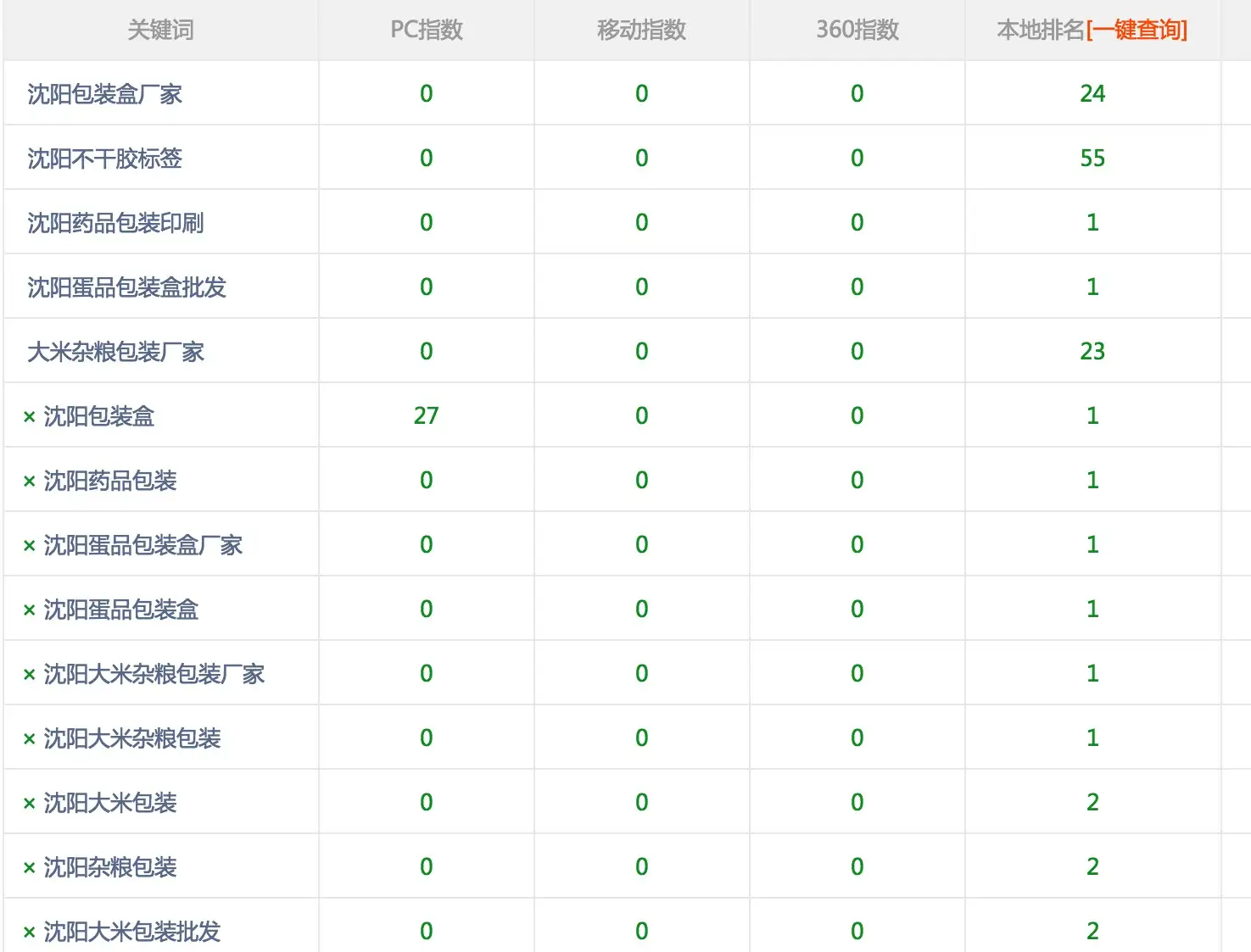
Task: Click PC index value 27 for 沈阳包装盒
Action: pyautogui.click(x=427, y=415)
